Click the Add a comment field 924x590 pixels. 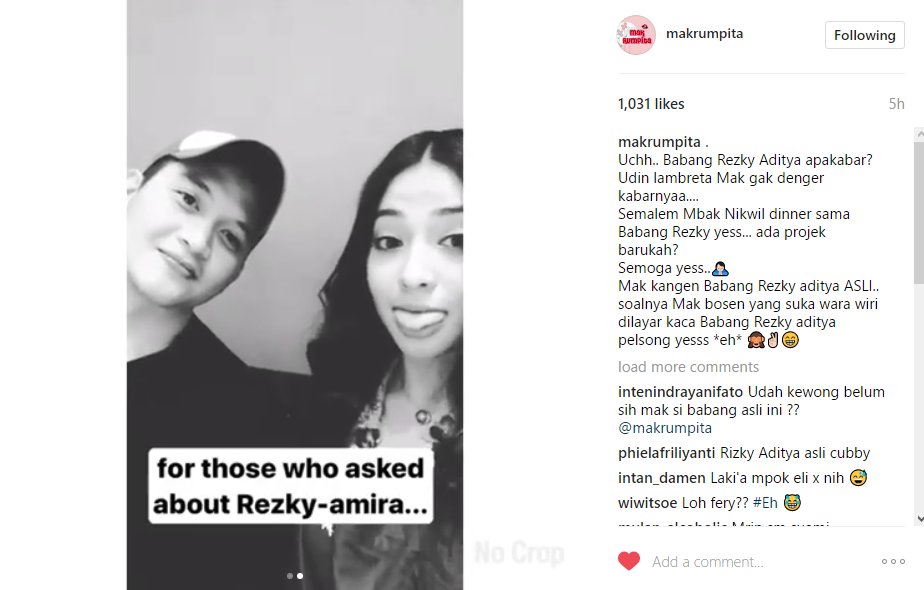pos(760,562)
